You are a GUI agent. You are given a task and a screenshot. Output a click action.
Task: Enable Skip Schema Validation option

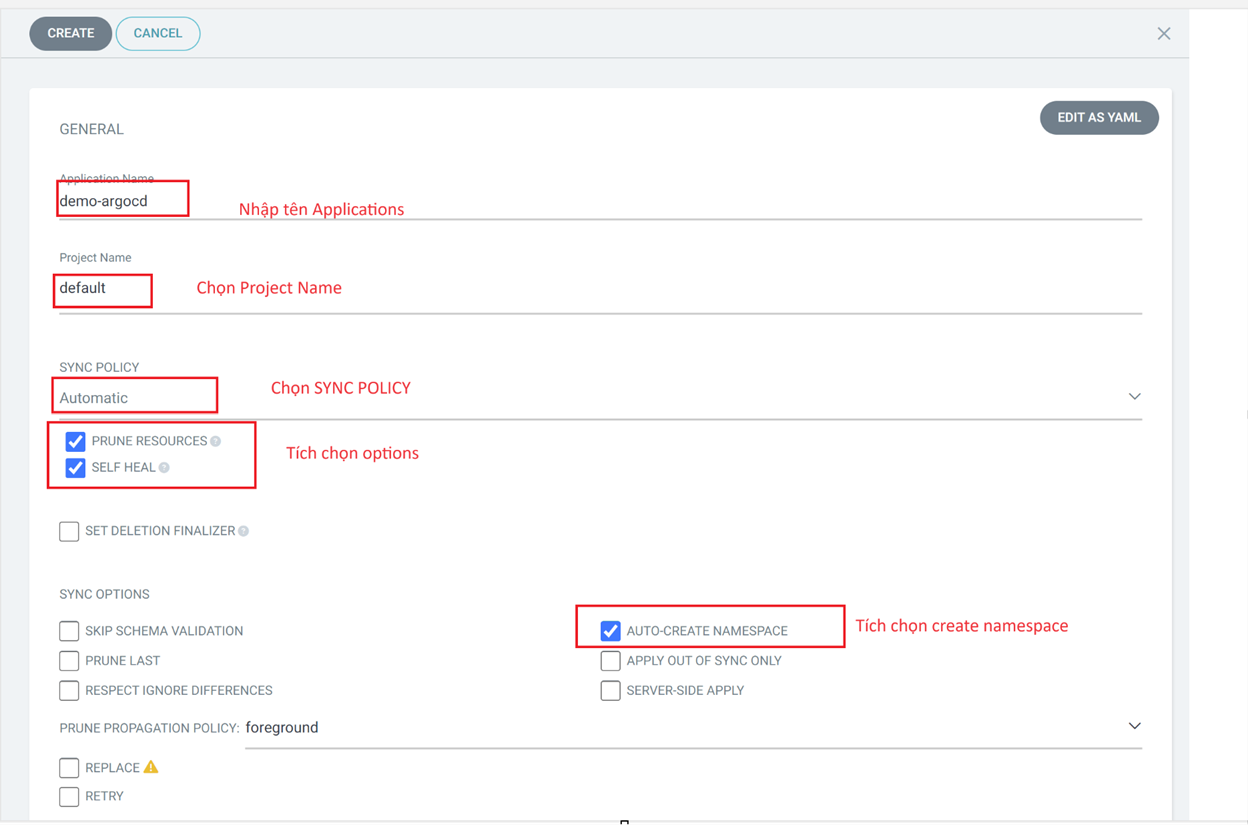pyautogui.click(x=69, y=631)
